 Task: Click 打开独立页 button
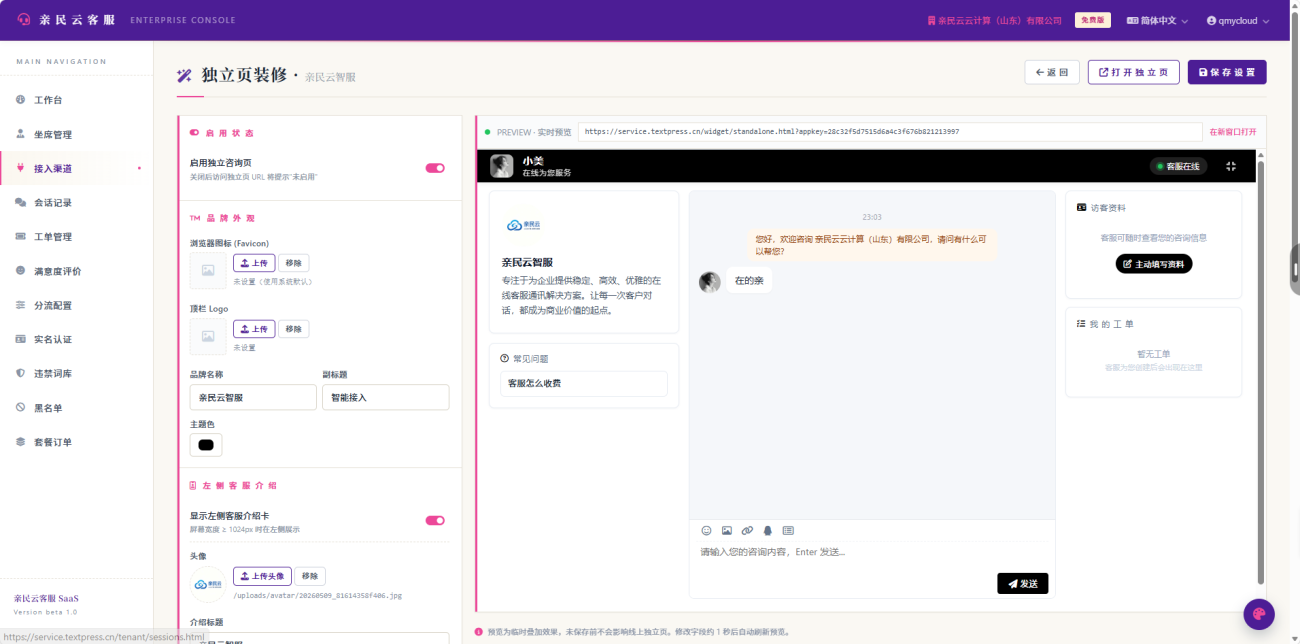pos(1134,72)
